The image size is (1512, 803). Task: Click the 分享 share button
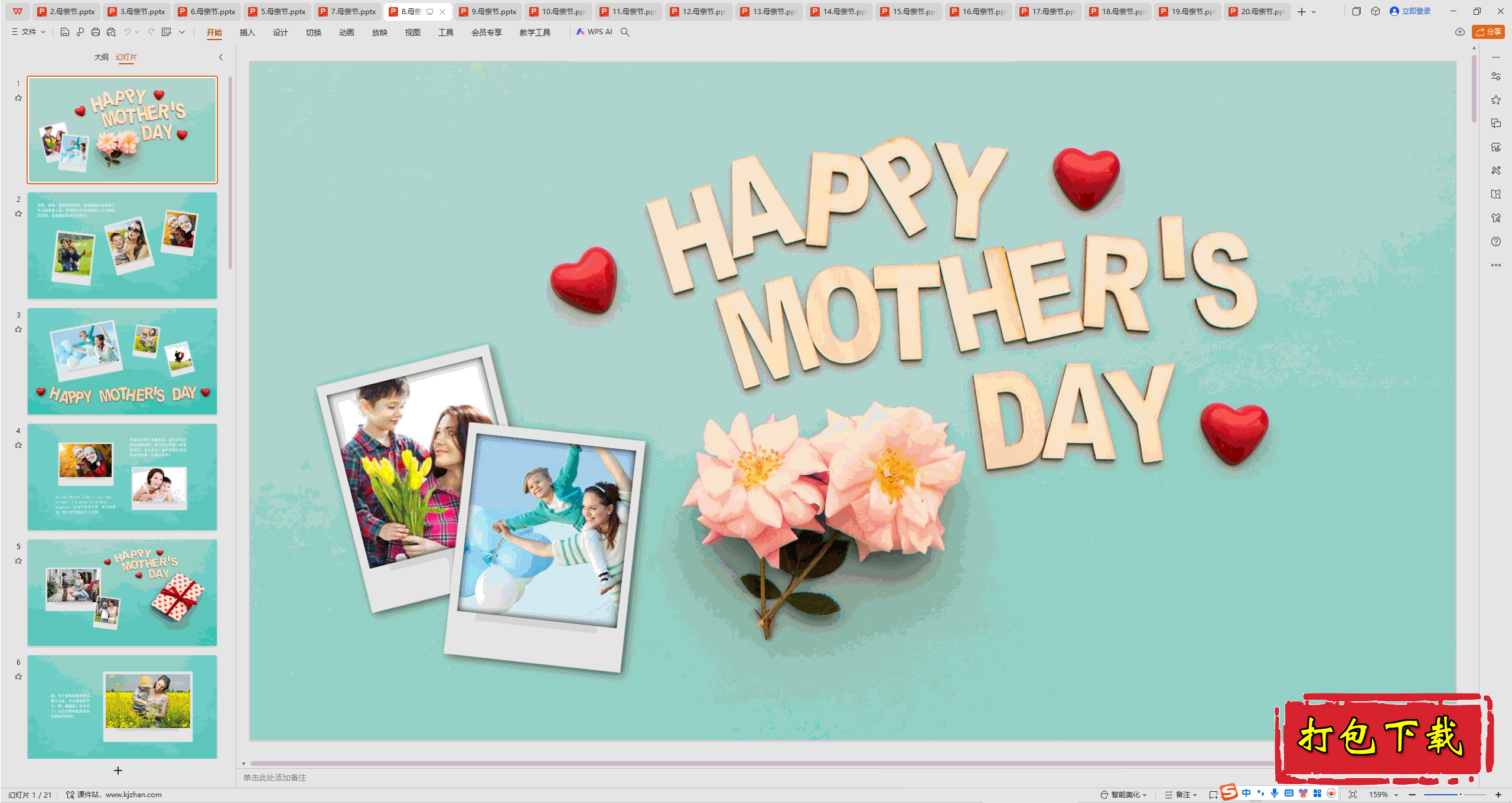pos(1488,32)
